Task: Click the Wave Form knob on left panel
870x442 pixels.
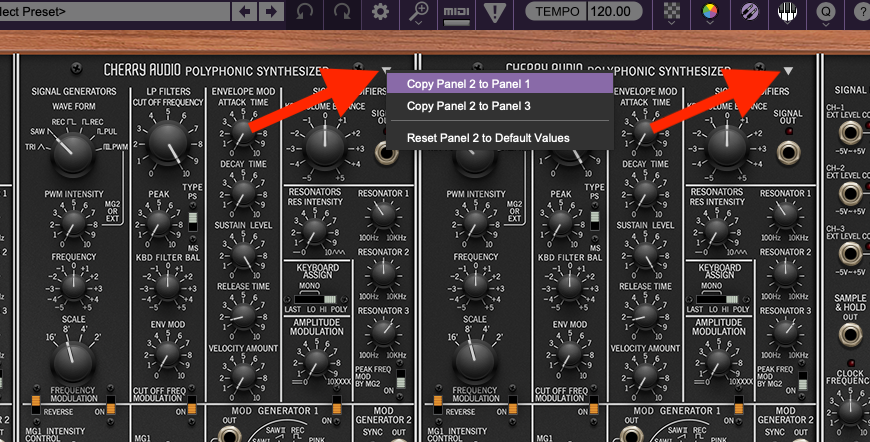Action: point(73,154)
